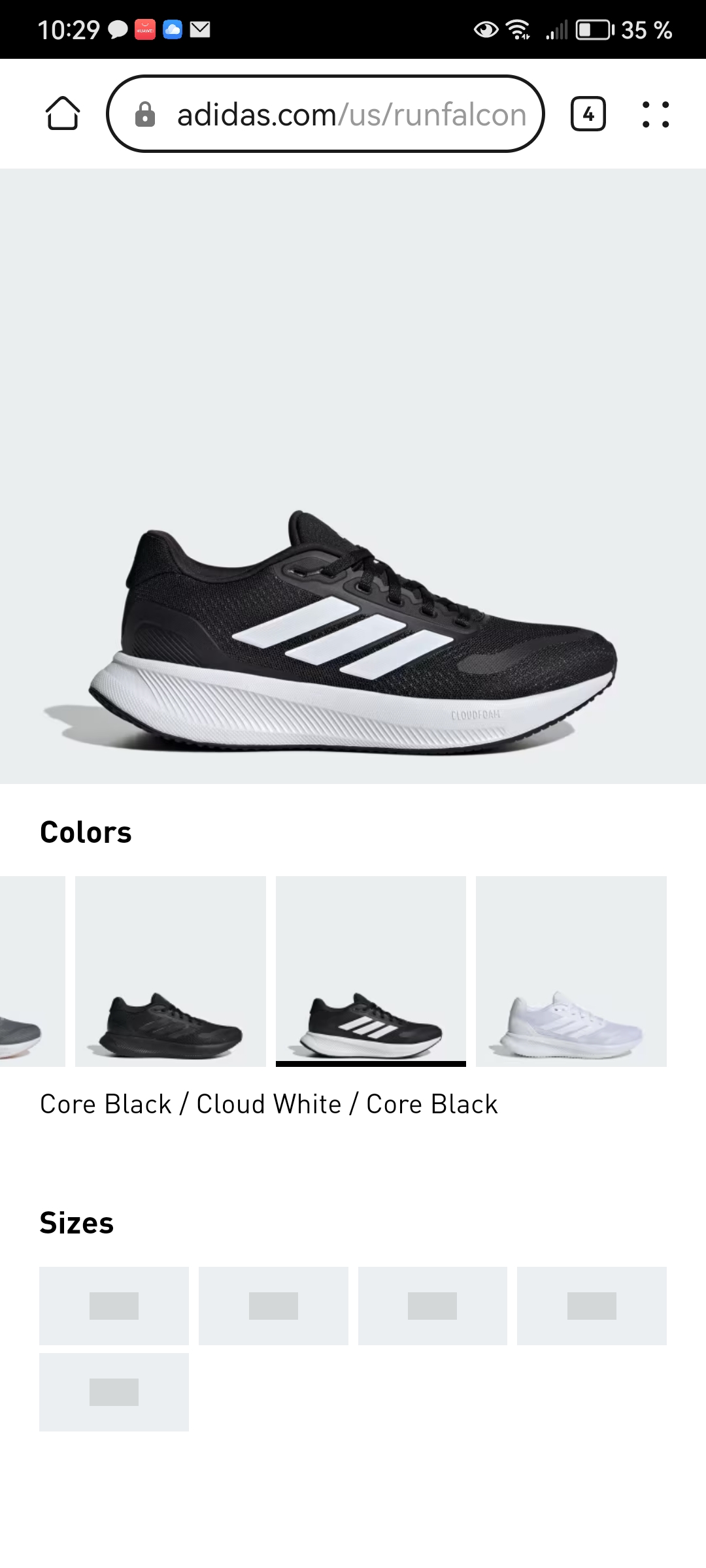Select the all-black shoe color option

pyautogui.click(x=171, y=971)
